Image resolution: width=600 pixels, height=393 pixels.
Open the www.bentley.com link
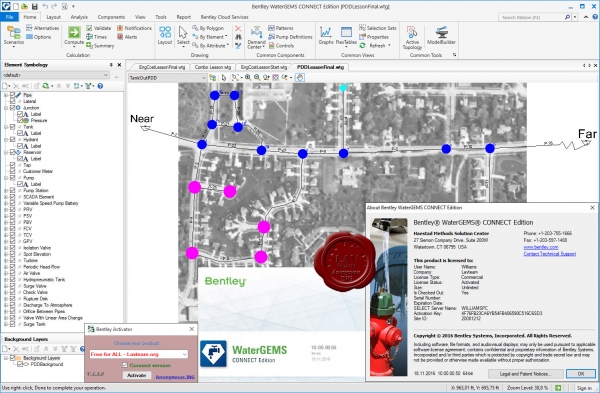(541, 247)
